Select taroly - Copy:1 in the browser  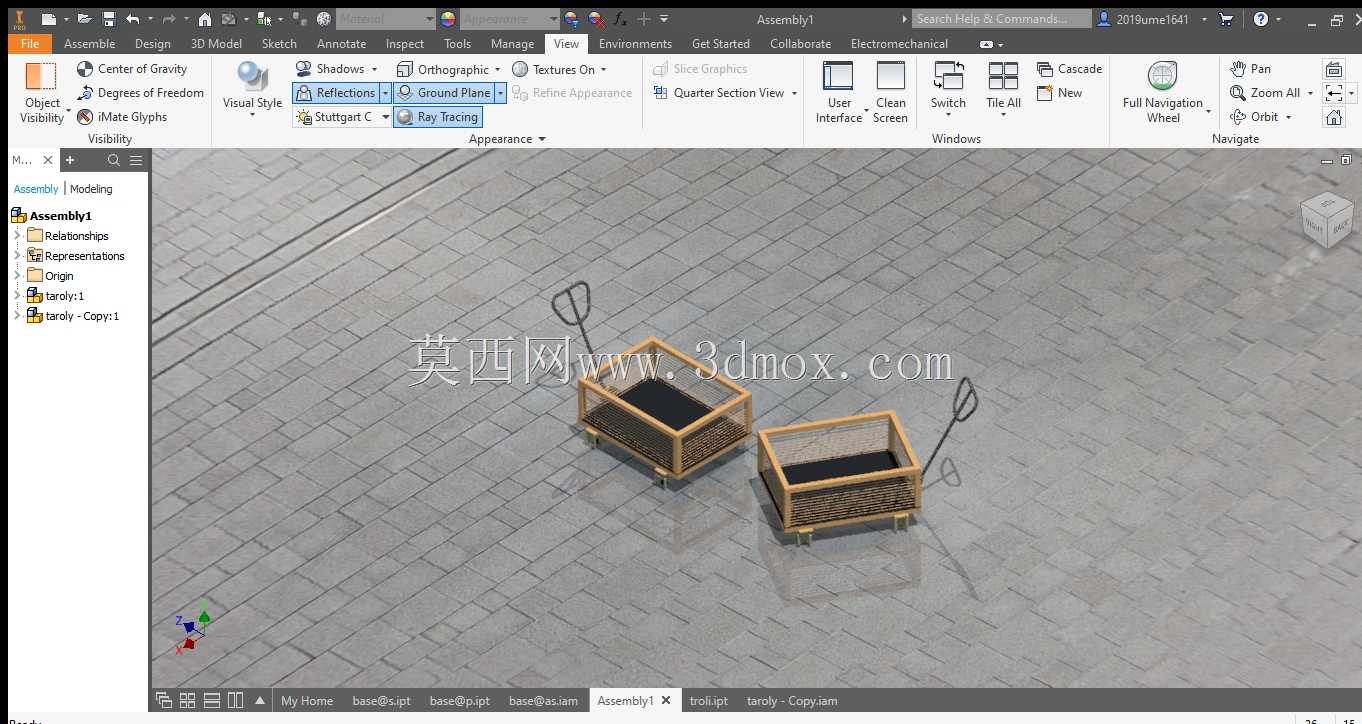(82, 316)
